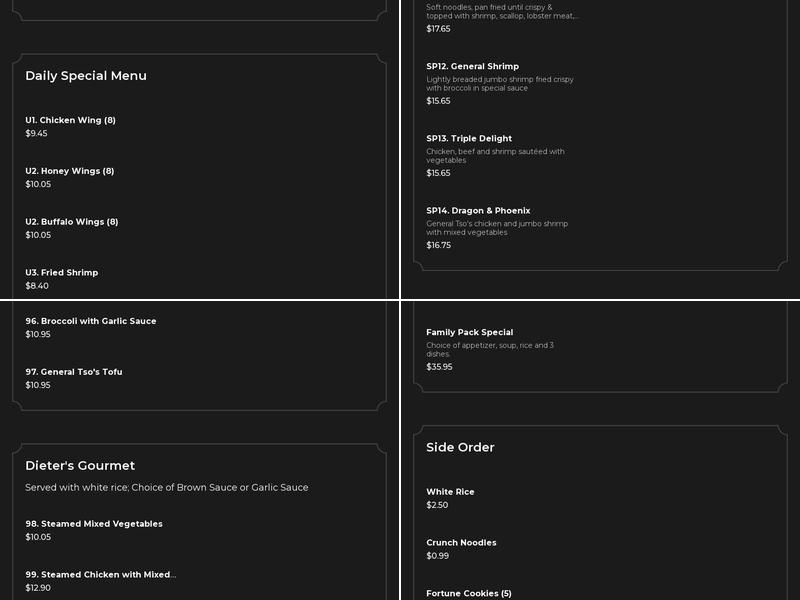The height and width of the screenshot is (600, 800).
Task: Open 98. Steamed Mixed Vegetables
Action: click(x=94, y=524)
